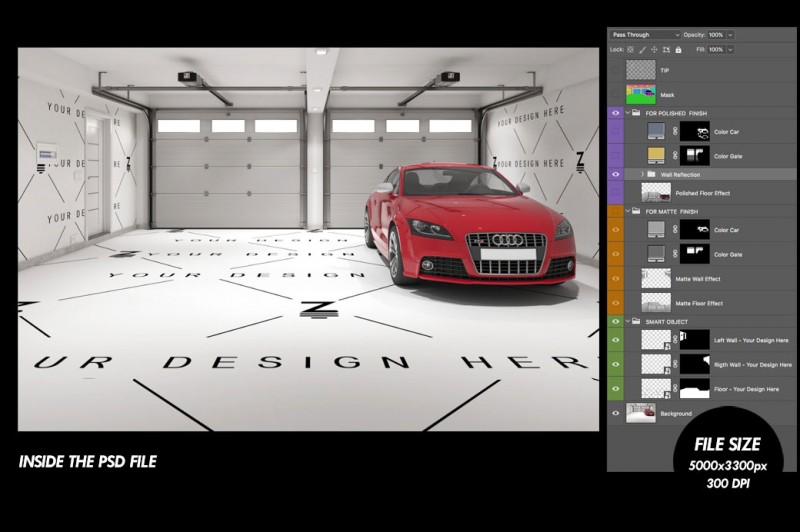800x532 pixels.
Task: Show the Polished Floor Effect layer
Action: coord(616,193)
